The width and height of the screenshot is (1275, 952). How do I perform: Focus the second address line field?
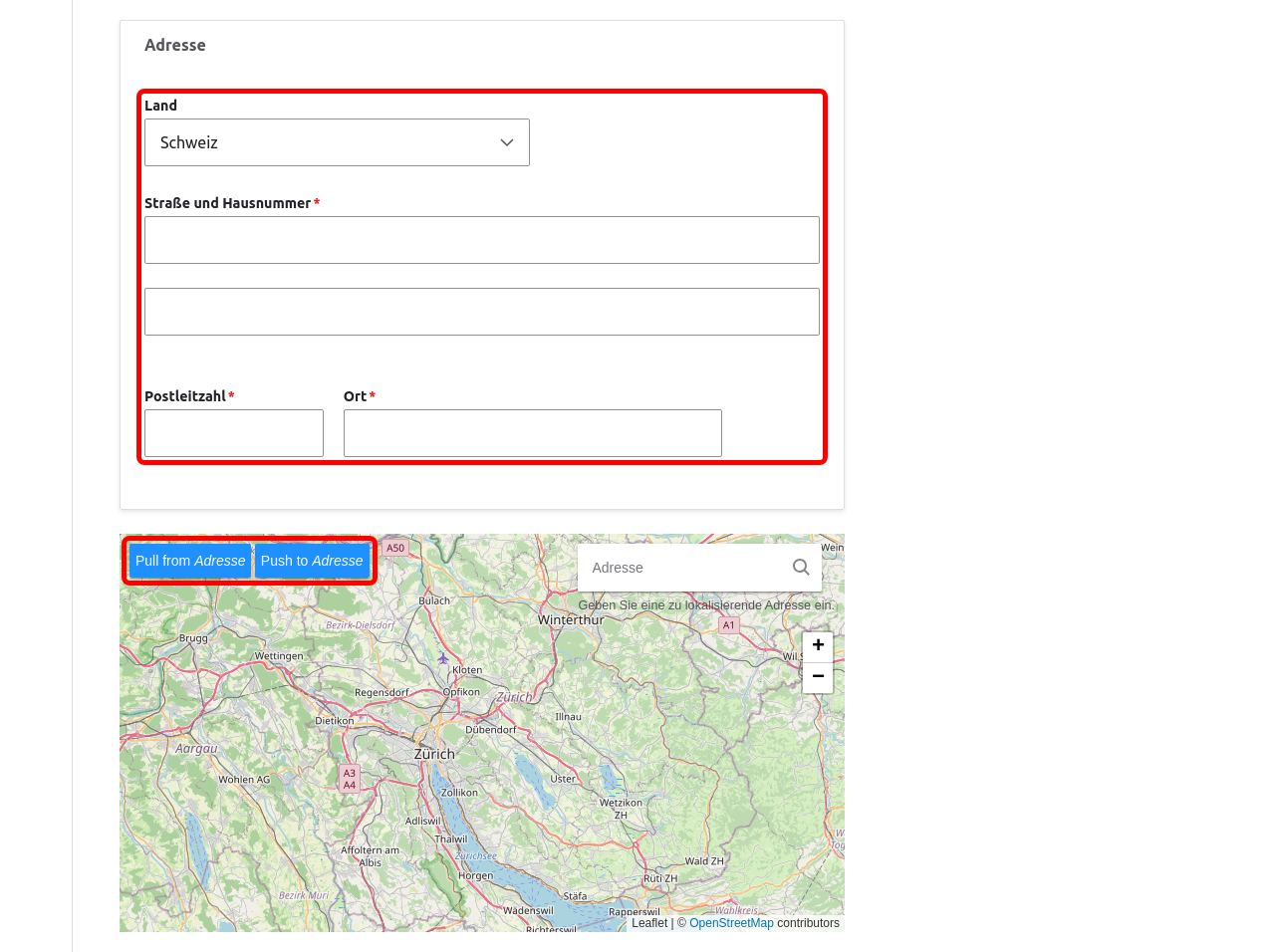(482, 312)
